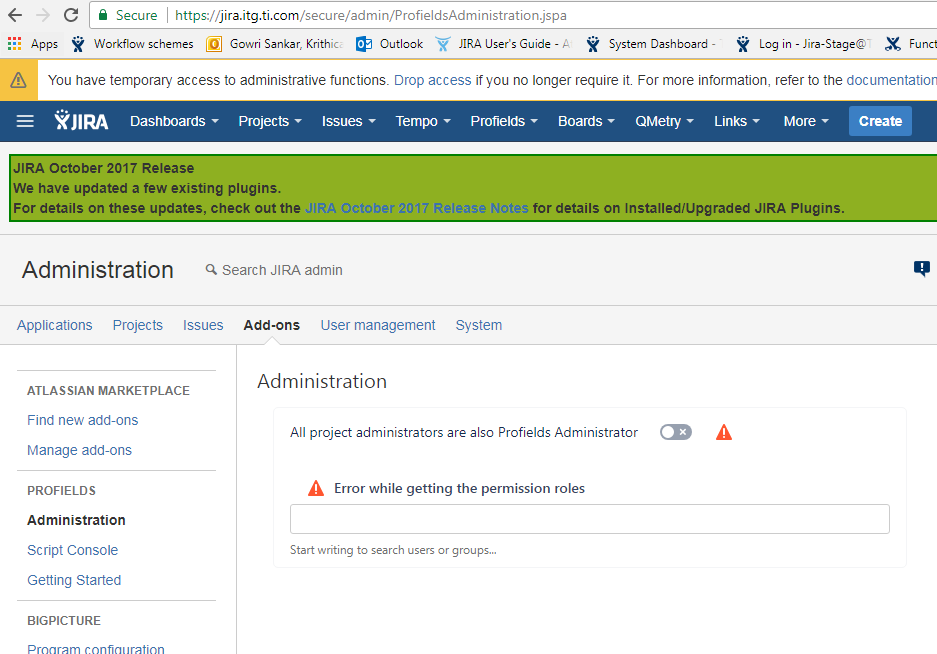Image resolution: width=937 pixels, height=654 pixels.
Task: Open the Getting Started sidebar link
Action: tap(74, 580)
